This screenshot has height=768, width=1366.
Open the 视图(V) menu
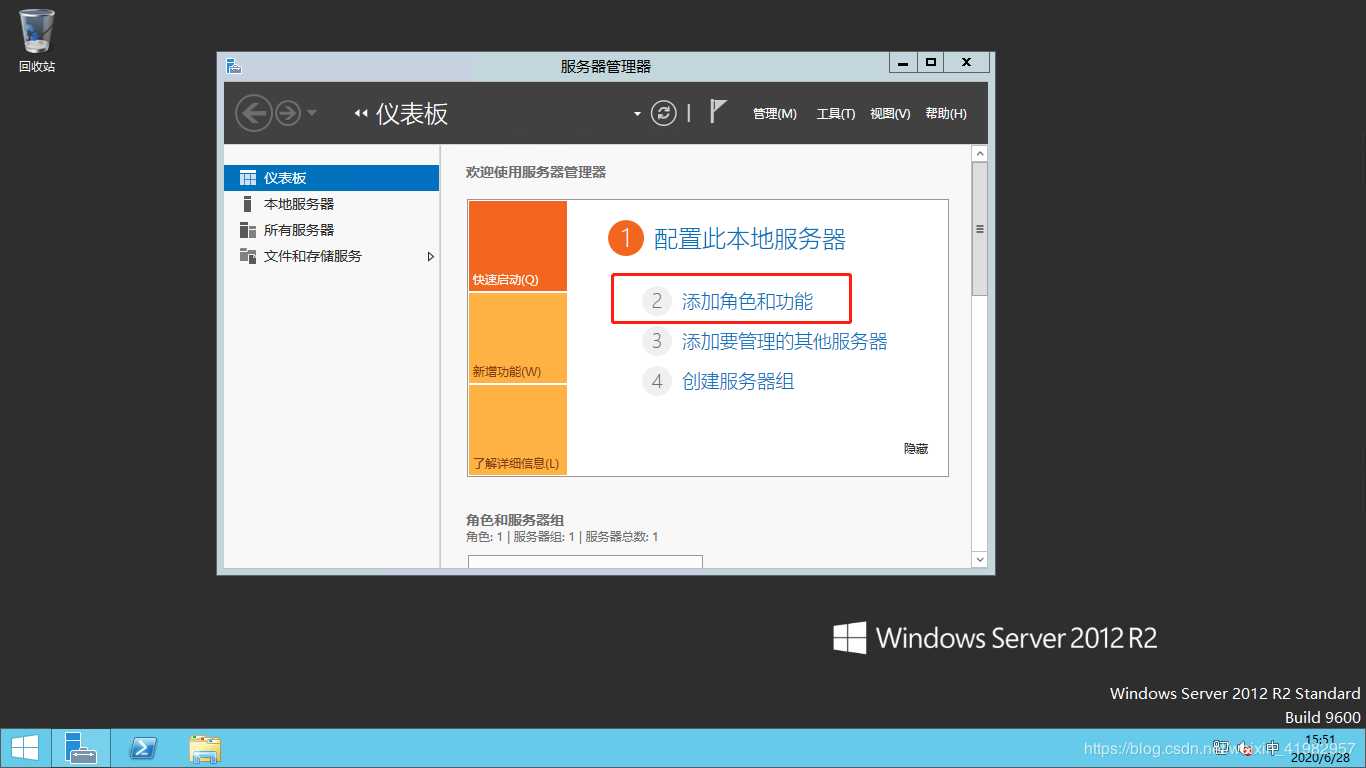click(x=890, y=114)
